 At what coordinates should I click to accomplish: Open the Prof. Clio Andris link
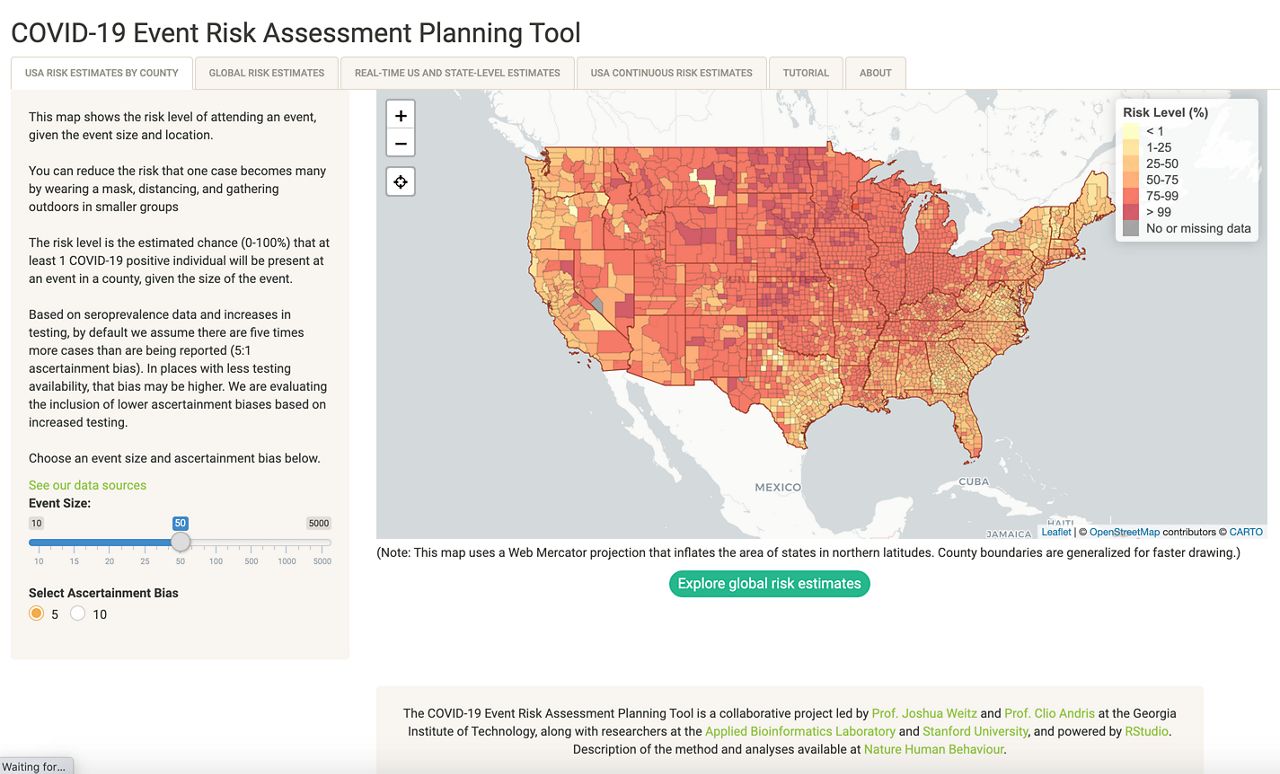pyautogui.click(x=1049, y=713)
